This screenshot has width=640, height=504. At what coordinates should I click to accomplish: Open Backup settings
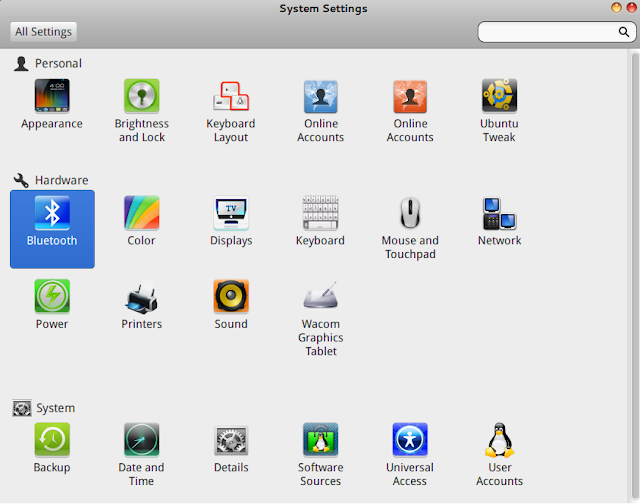coord(52,448)
